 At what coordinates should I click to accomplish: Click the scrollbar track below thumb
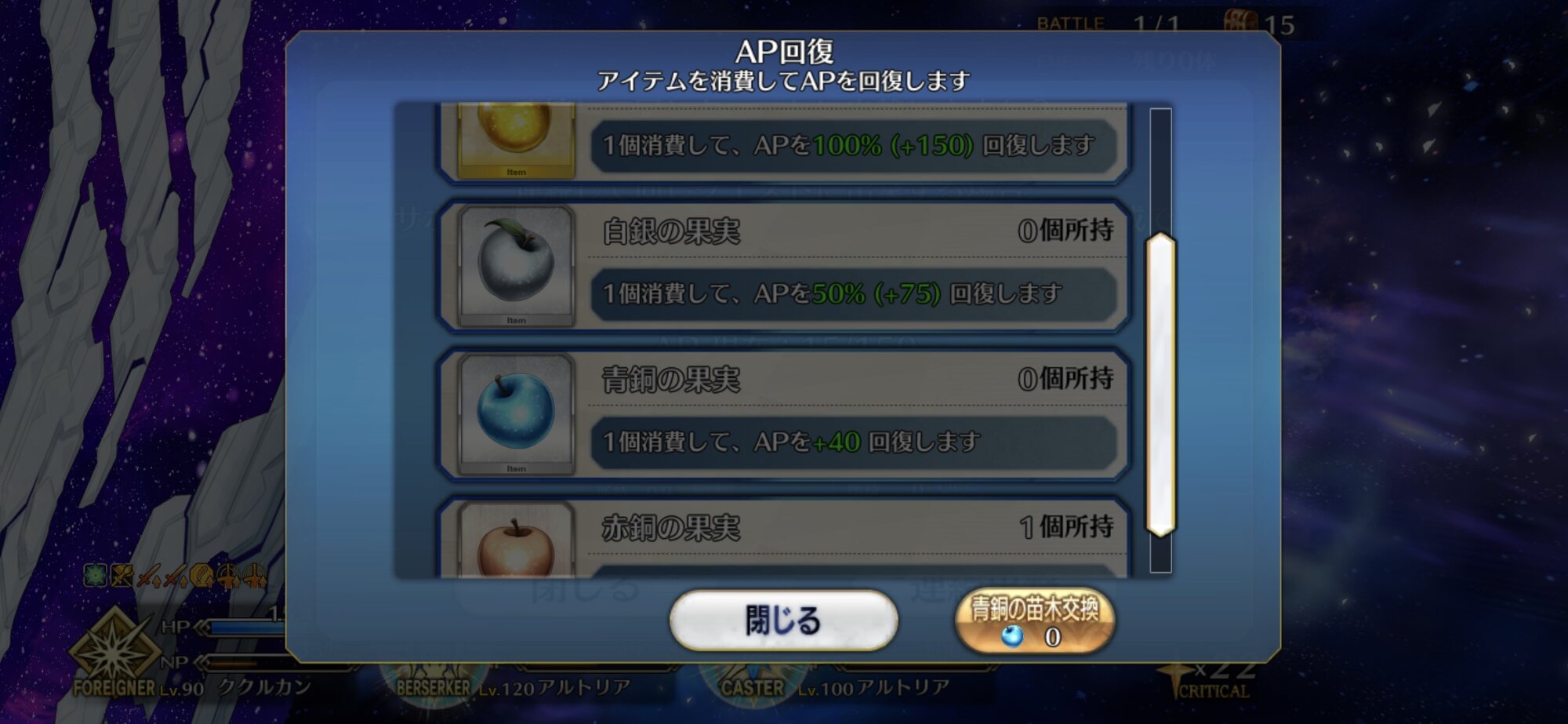[x=1160, y=555]
